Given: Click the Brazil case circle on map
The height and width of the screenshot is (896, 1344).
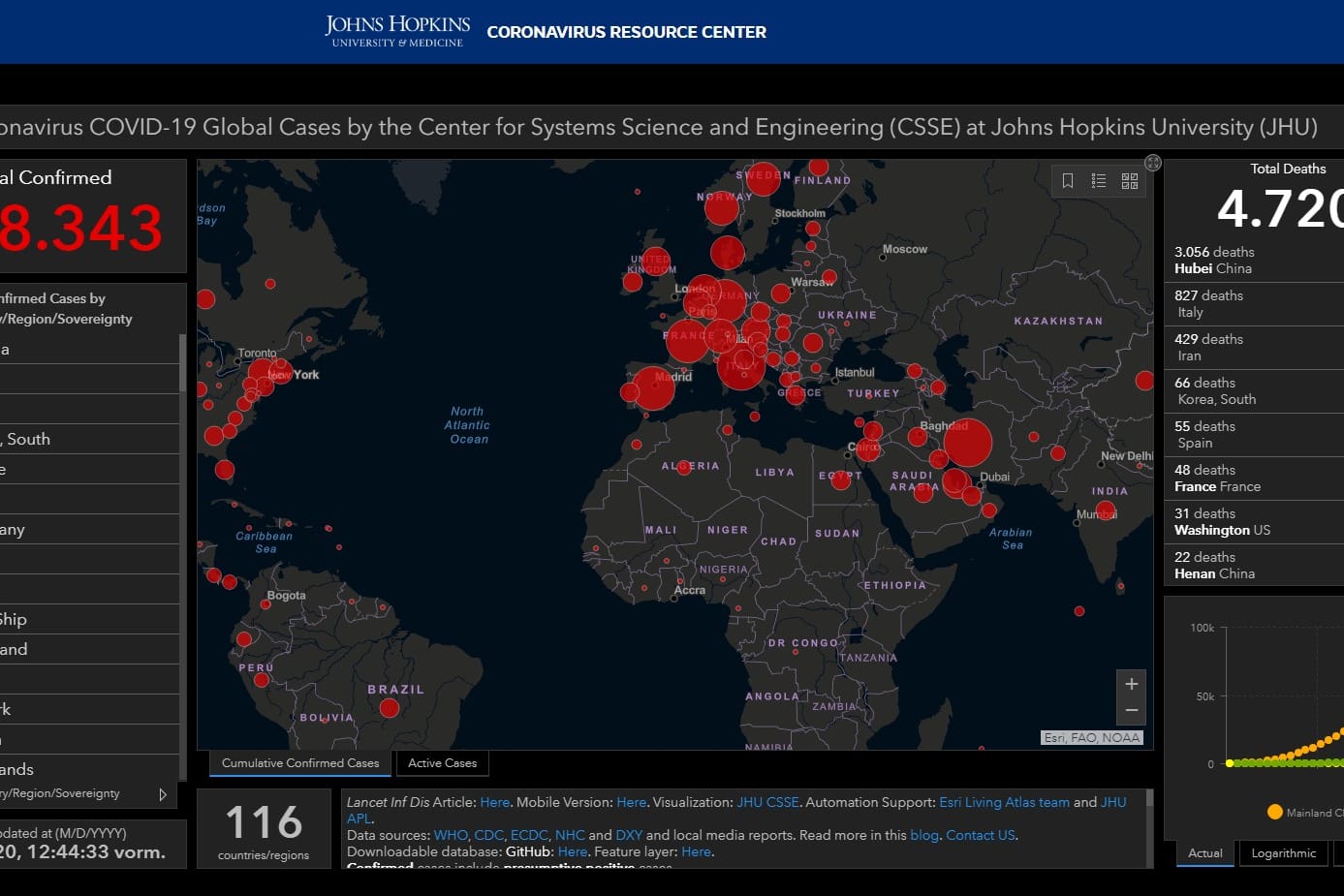Looking at the screenshot, I should pos(390,708).
